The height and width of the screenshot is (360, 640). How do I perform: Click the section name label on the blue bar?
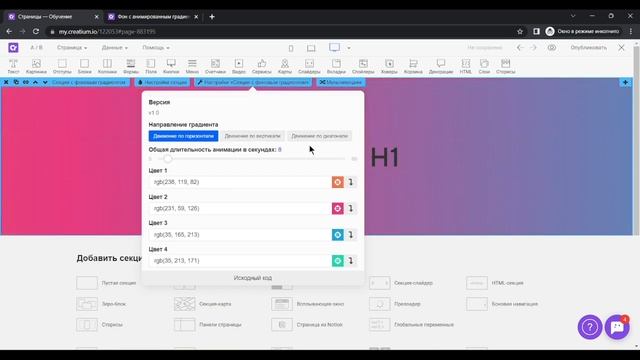pos(89,82)
